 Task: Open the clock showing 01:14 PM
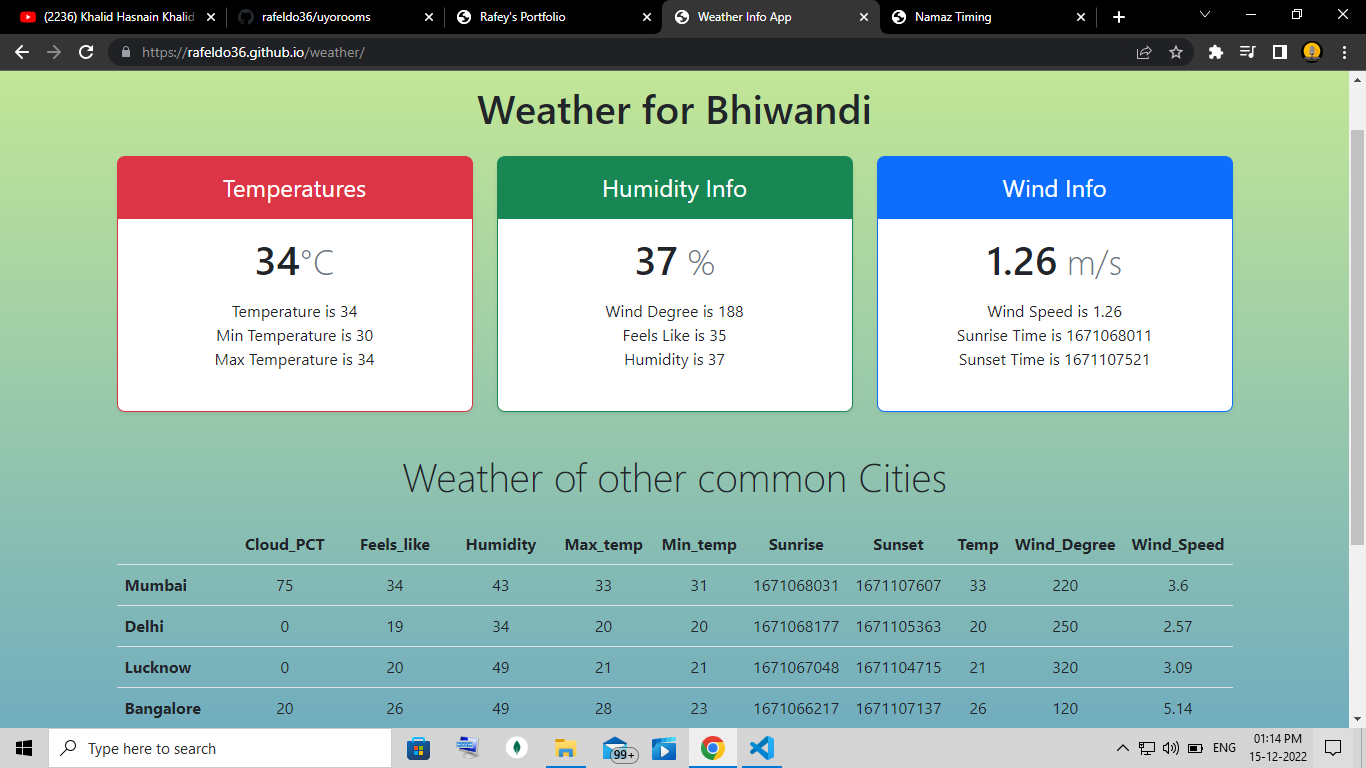(1277, 748)
